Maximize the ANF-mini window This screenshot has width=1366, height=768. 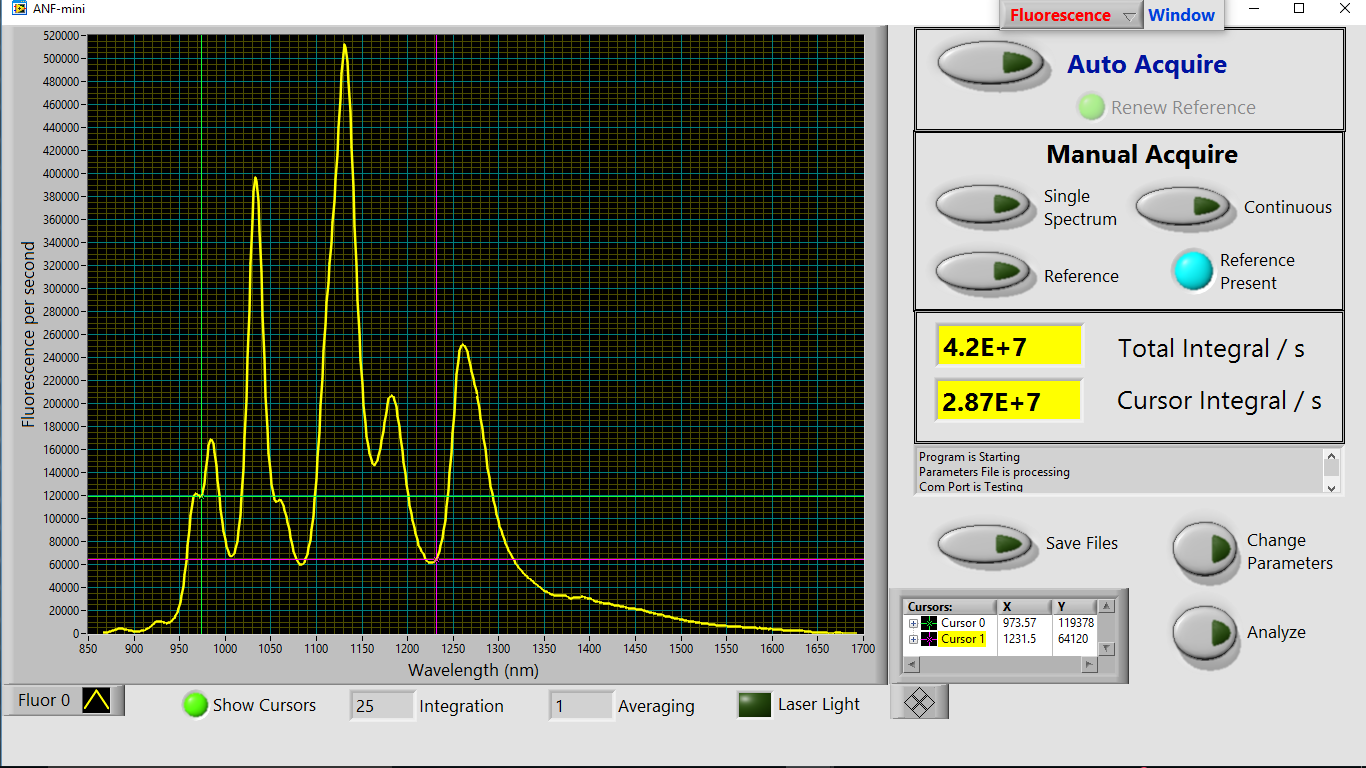[x=1299, y=8]
